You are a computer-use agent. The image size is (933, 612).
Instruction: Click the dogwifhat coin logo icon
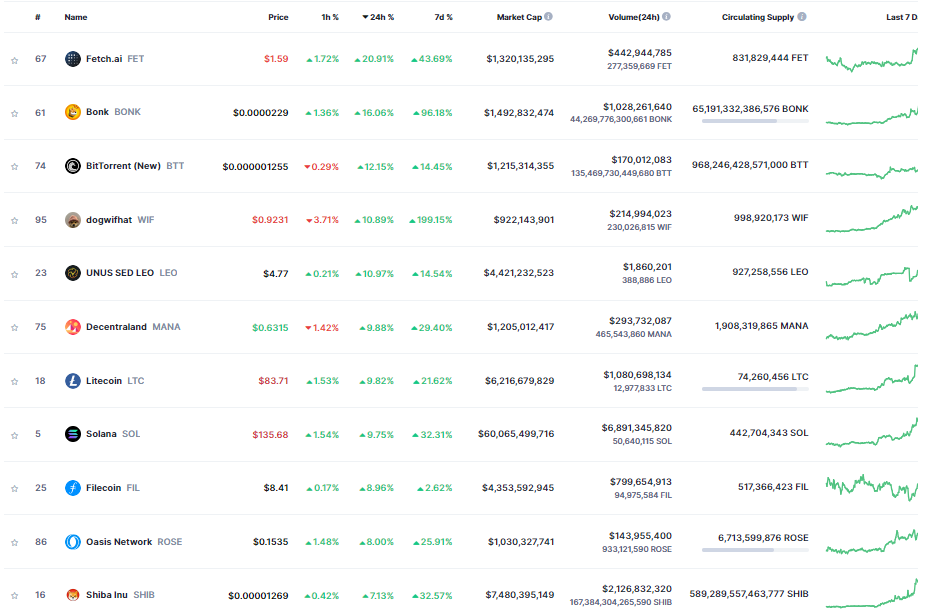pos(73,220)
